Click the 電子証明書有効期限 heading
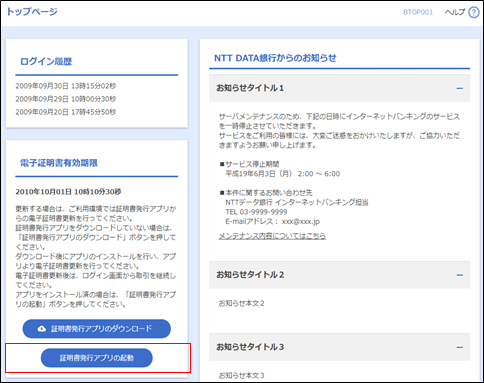This screenshot has width=484, height=383. pos(59,163)
